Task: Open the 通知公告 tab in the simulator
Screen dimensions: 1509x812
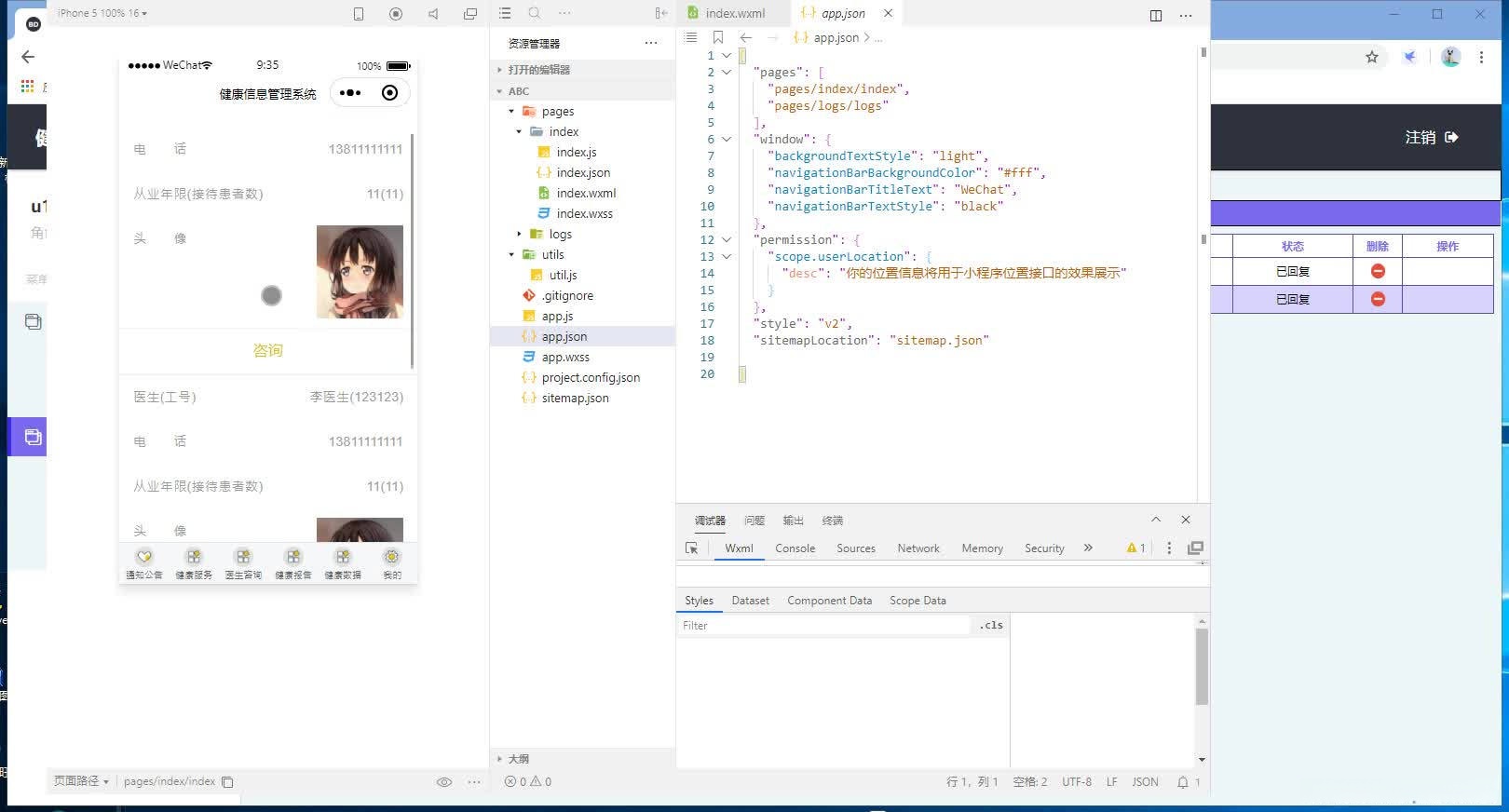Action: click(x=144, y=563)
